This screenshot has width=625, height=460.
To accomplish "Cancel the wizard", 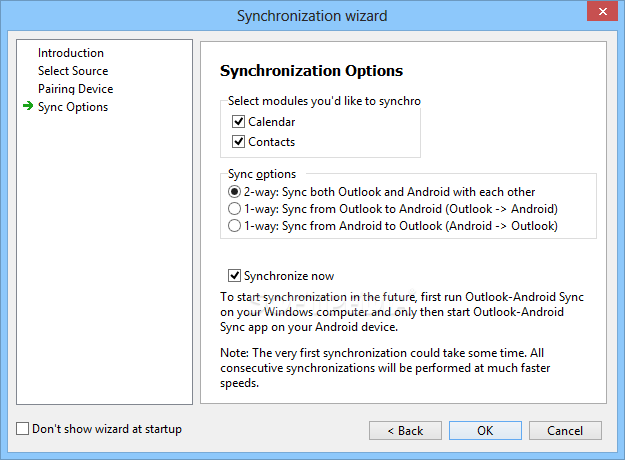I will [565, 431].
